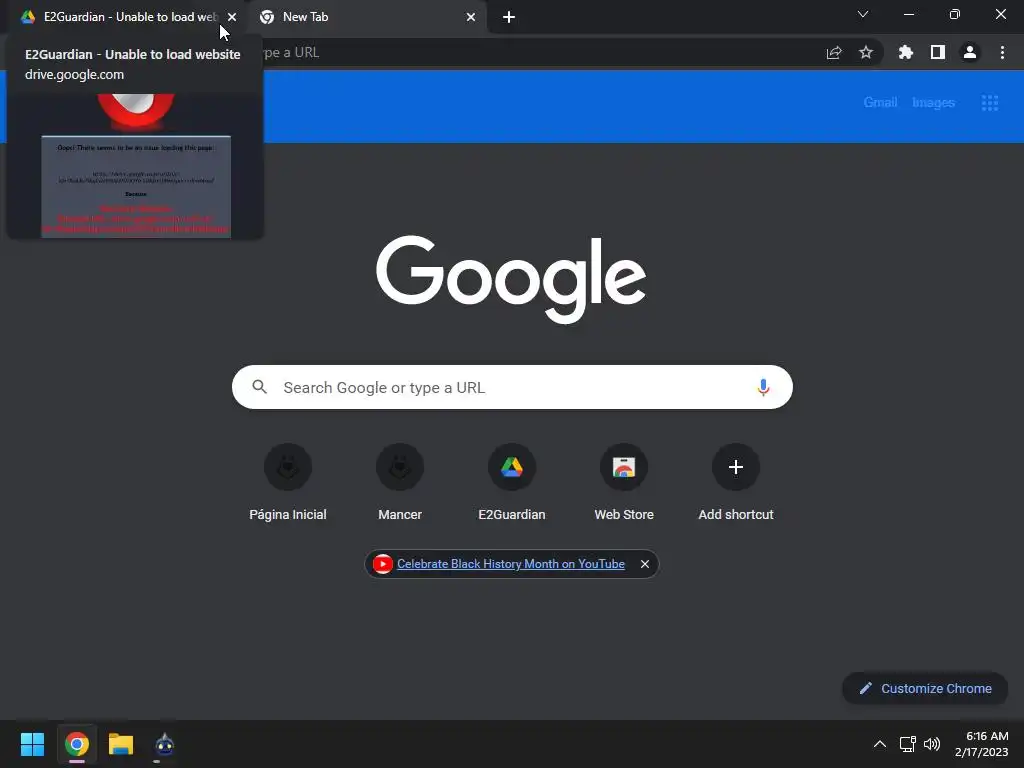Open the E2Guardian Drive shortcut
1024x768 pixels.
pos(512,482)
